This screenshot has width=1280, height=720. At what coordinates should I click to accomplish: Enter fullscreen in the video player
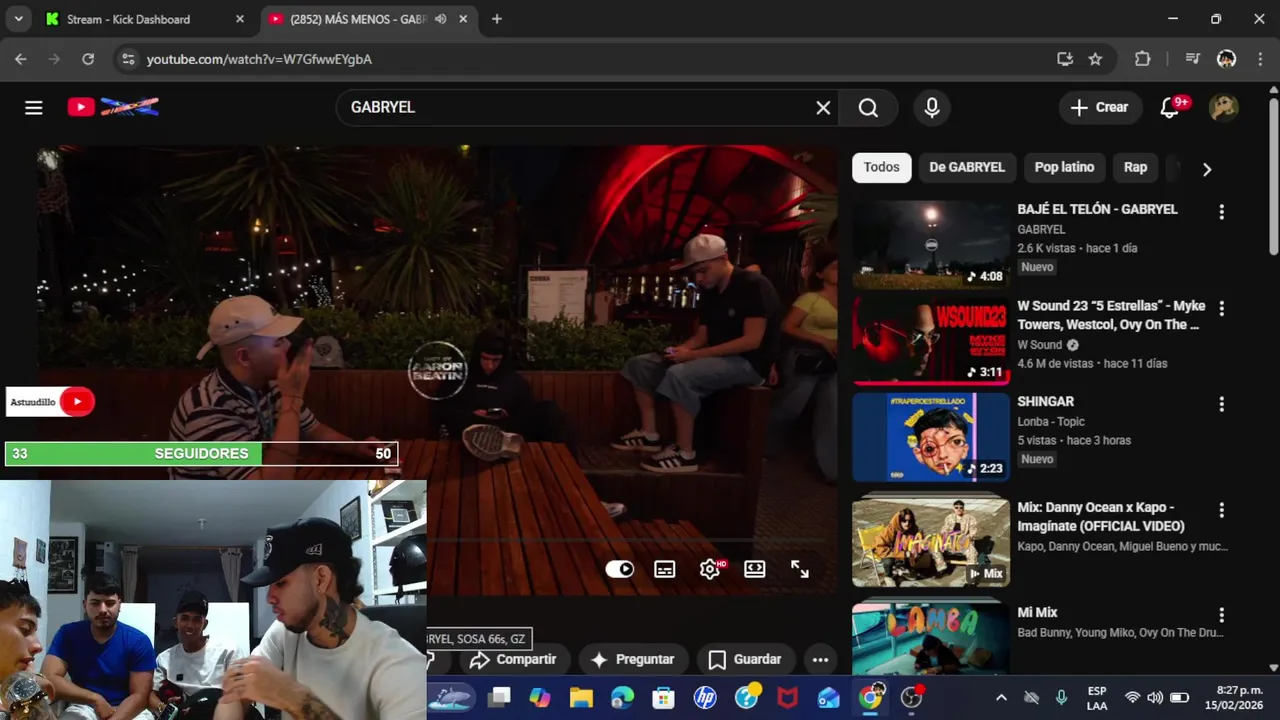[800, 569]
